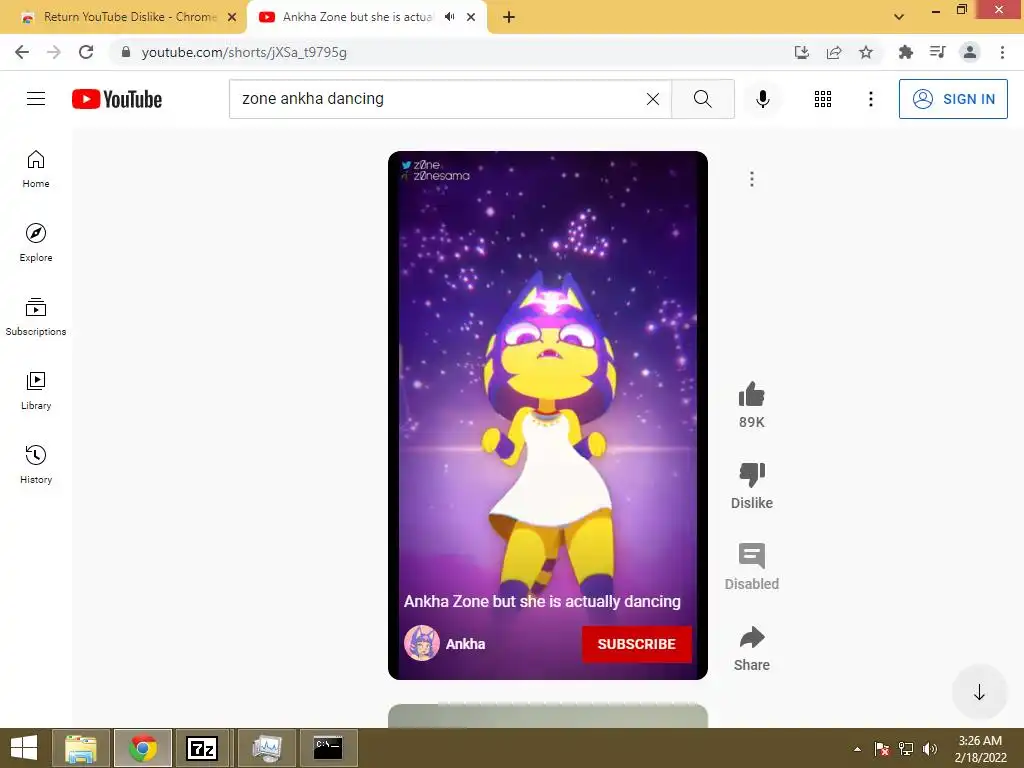
Task: Open the system monitor taskbar app
Action: point(267,748)
